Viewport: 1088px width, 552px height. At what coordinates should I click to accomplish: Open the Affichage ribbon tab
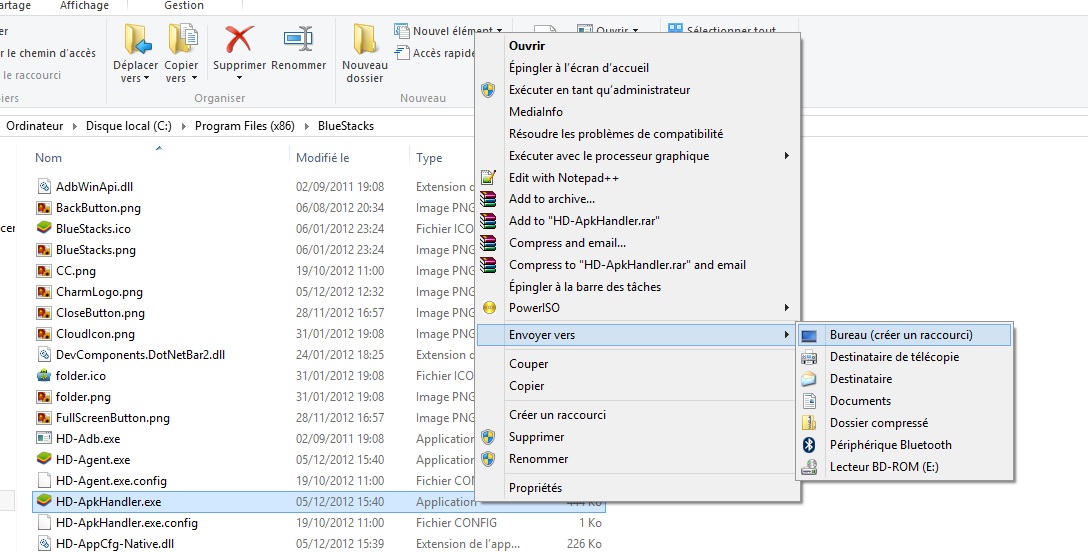click(85, 6)
